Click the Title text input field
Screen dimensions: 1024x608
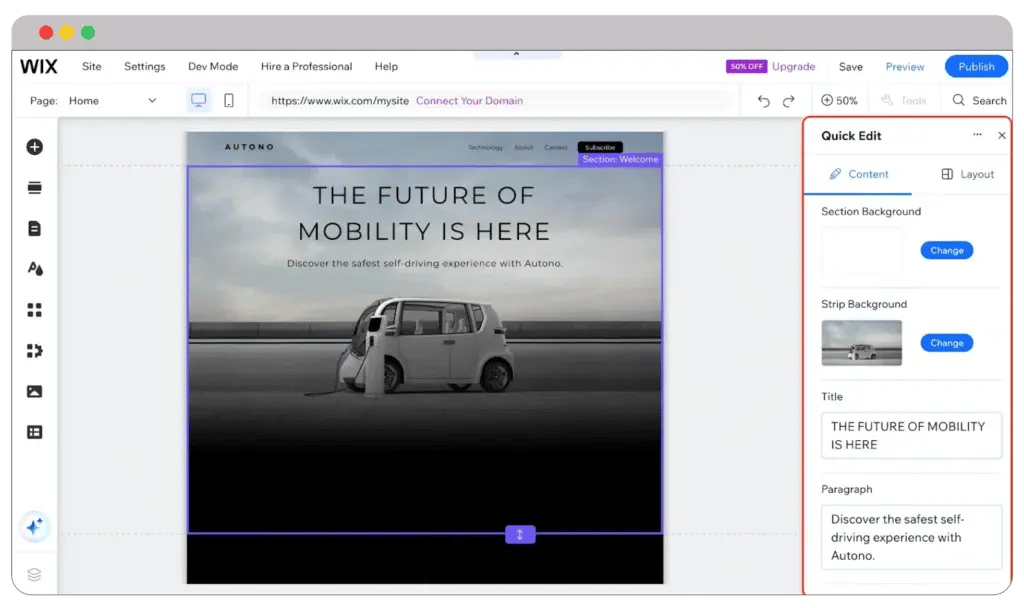tap(910, 435)
